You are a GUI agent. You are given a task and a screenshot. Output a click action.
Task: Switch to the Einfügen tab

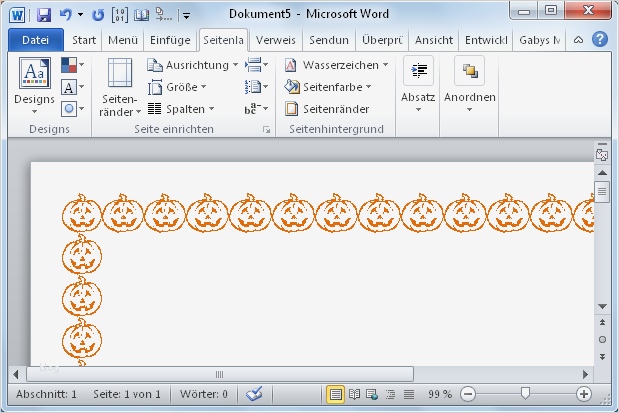[x=170, y=40]
